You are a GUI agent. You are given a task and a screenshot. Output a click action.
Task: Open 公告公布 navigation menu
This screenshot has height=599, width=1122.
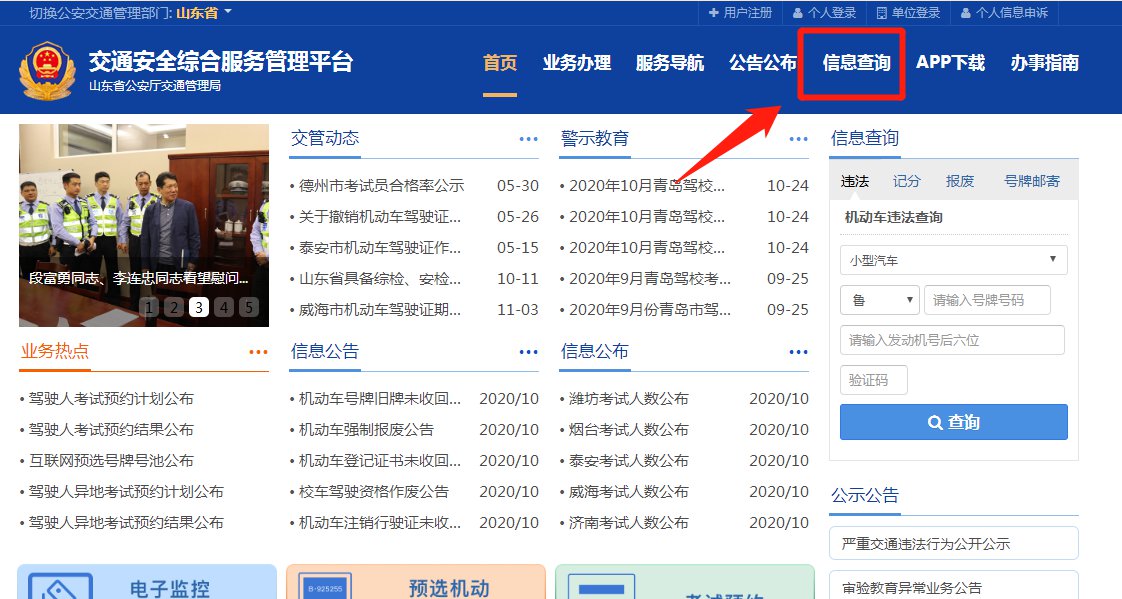[x=763, y=63]
